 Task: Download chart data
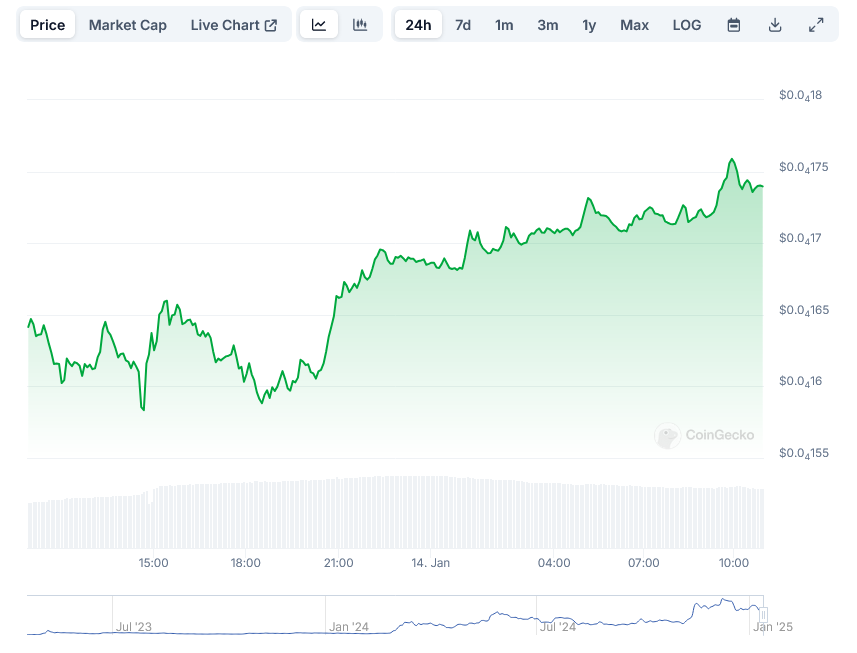click(775, 25)
